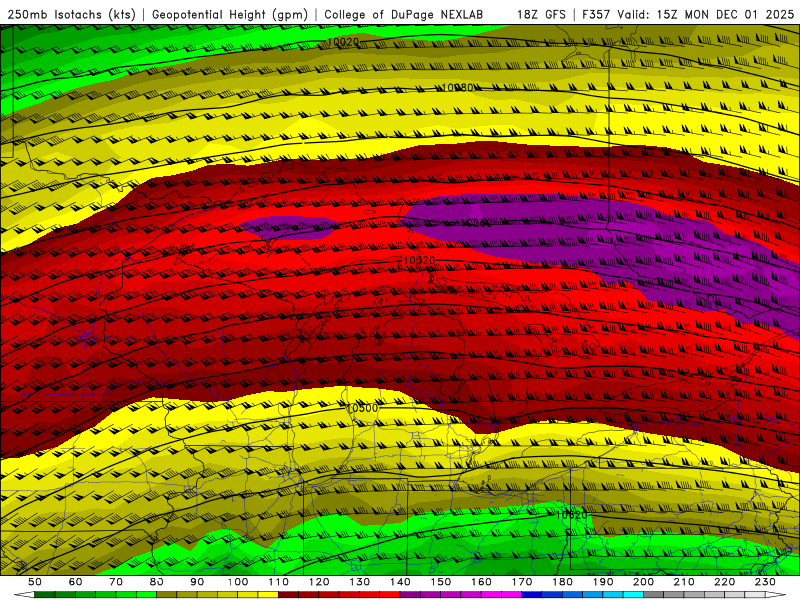Image resolution: width=800 pixels, height=600 pixels.
Task: Click the 80 value on the color scale
Action: pos(157,582)
